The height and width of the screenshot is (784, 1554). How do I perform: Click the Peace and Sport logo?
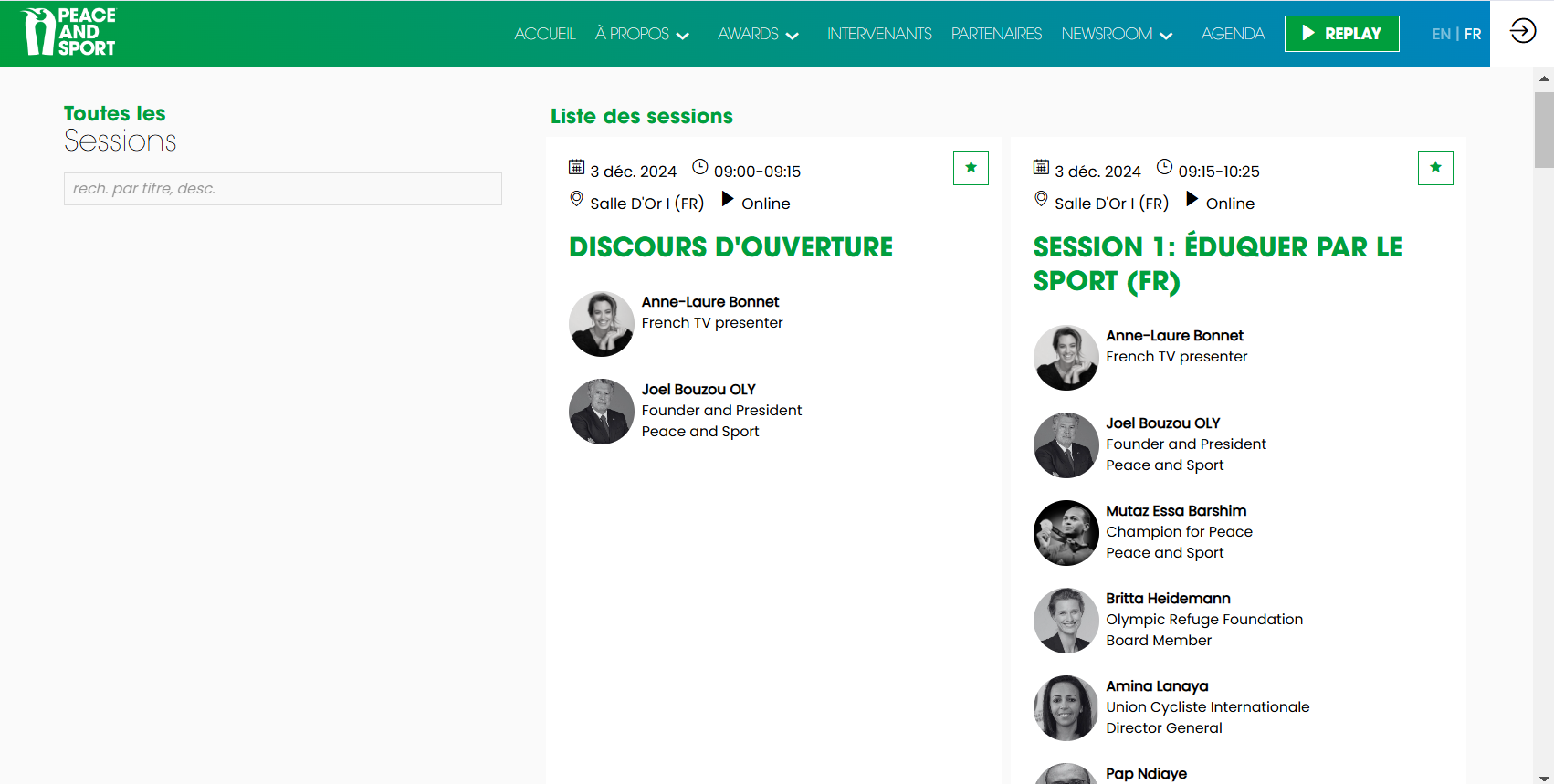click(x=69, y=32)
